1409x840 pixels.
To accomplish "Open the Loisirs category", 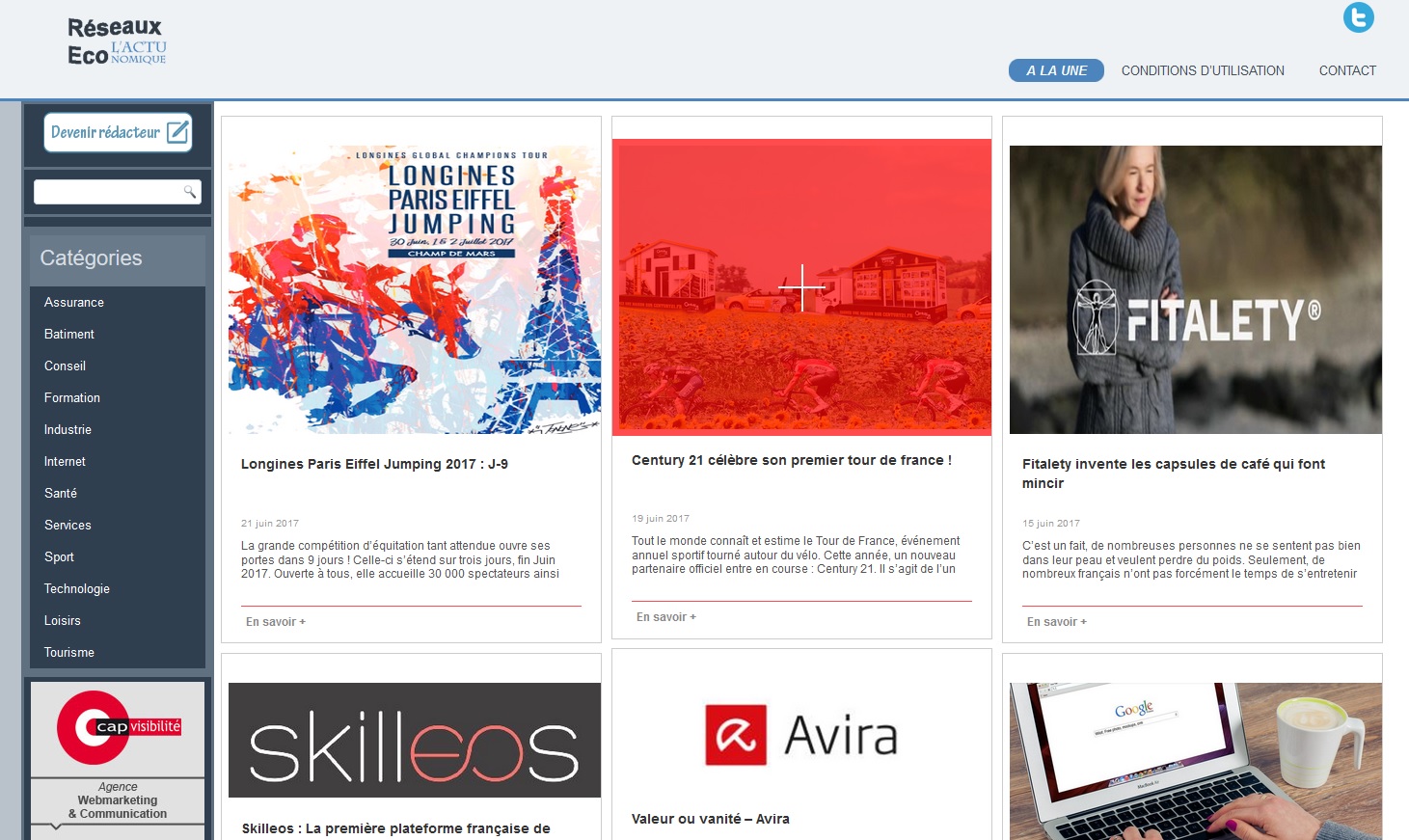I will click(x=63, y=620).
